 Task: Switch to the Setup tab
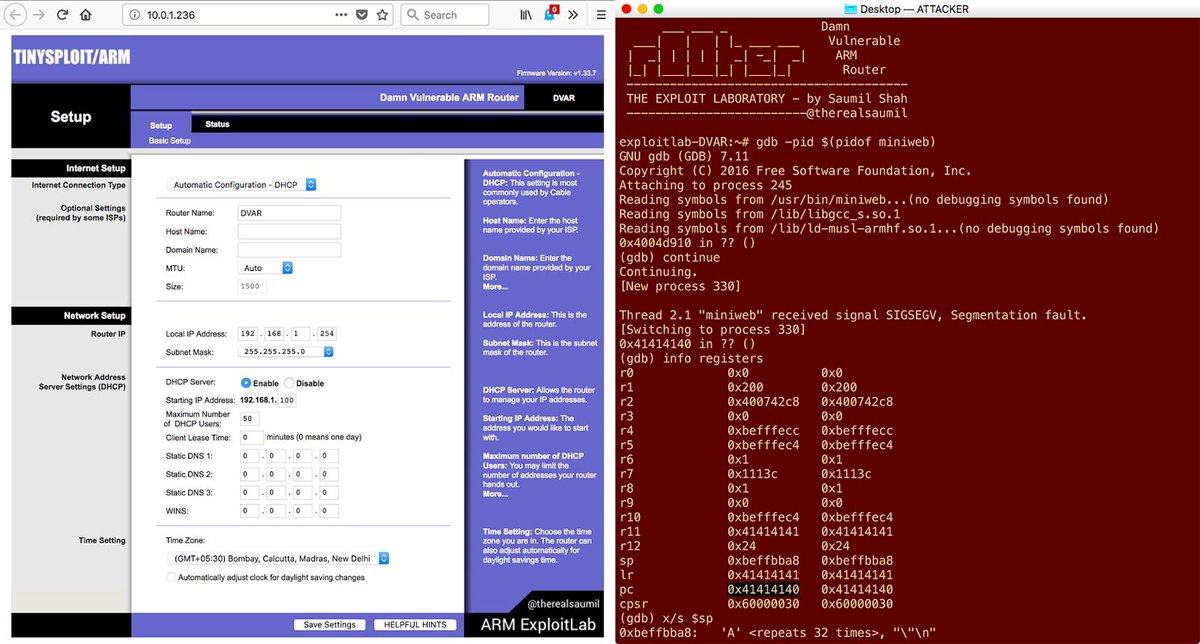[161, 125]
